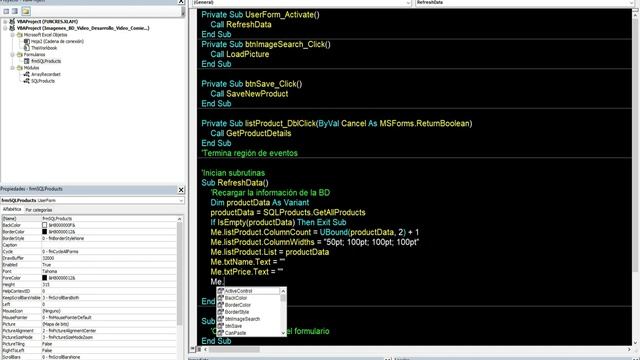Click autocomplete list scroll-down arrow
Image resolution: width=640 pixels, height=360 pixels.
point(283,333)
